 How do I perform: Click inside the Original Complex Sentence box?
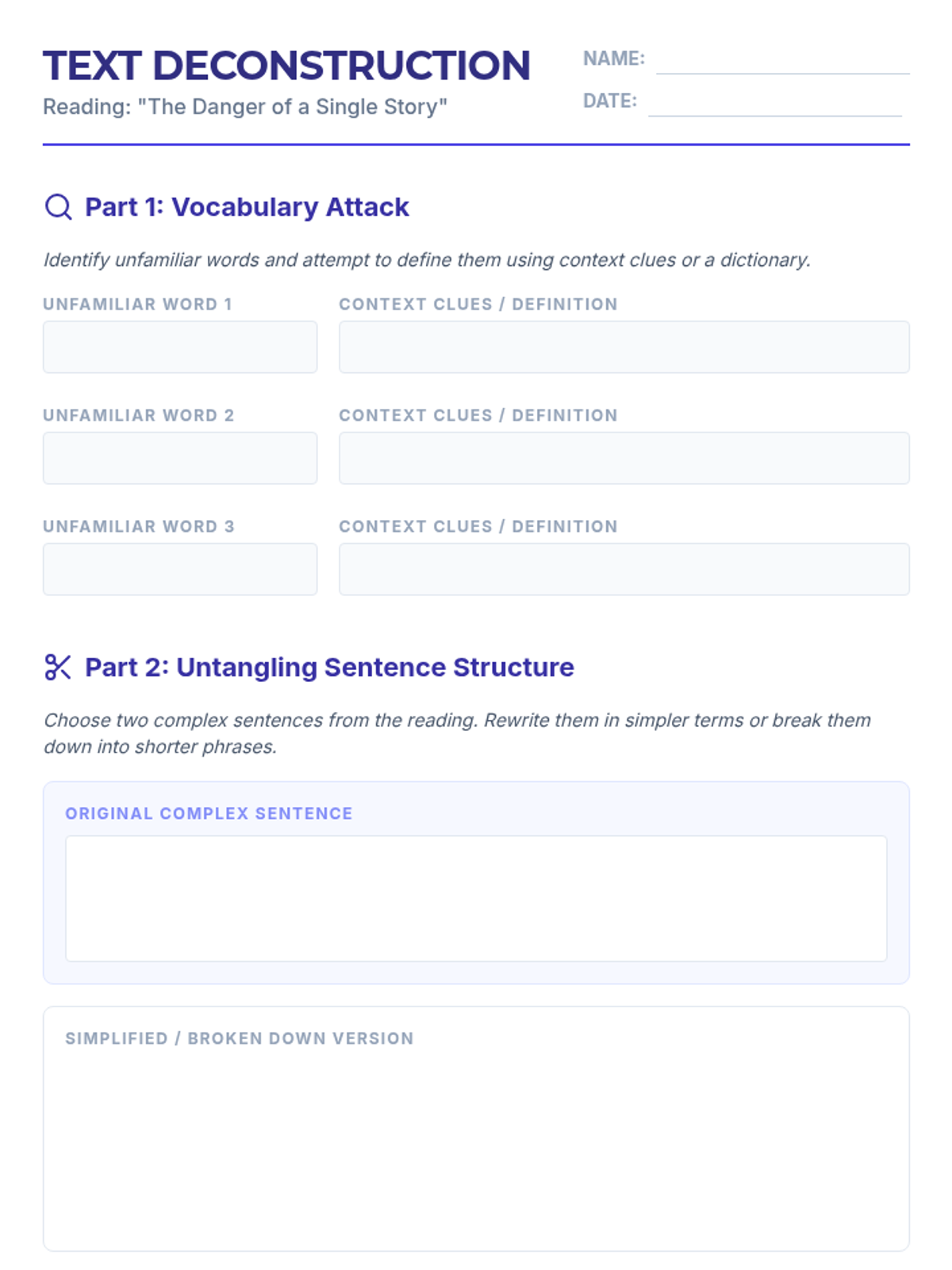(x=476, y=899)
